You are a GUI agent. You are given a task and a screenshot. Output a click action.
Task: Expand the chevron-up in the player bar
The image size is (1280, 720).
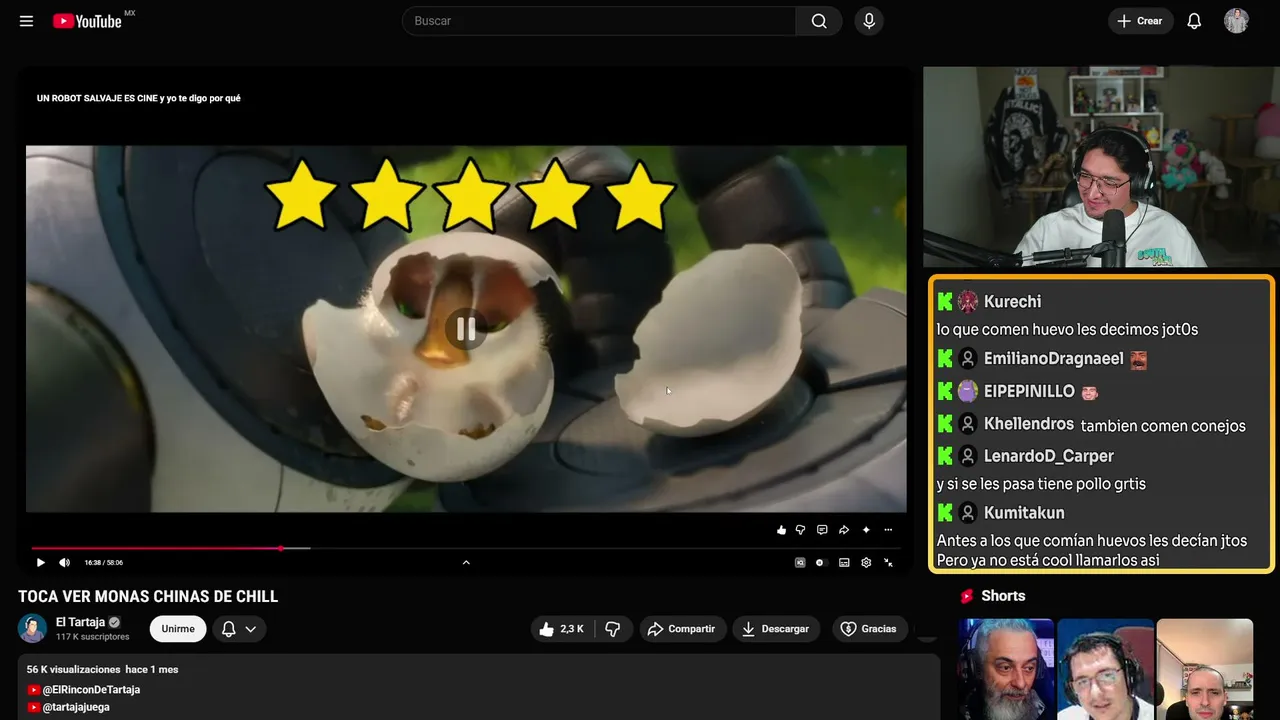466,562
